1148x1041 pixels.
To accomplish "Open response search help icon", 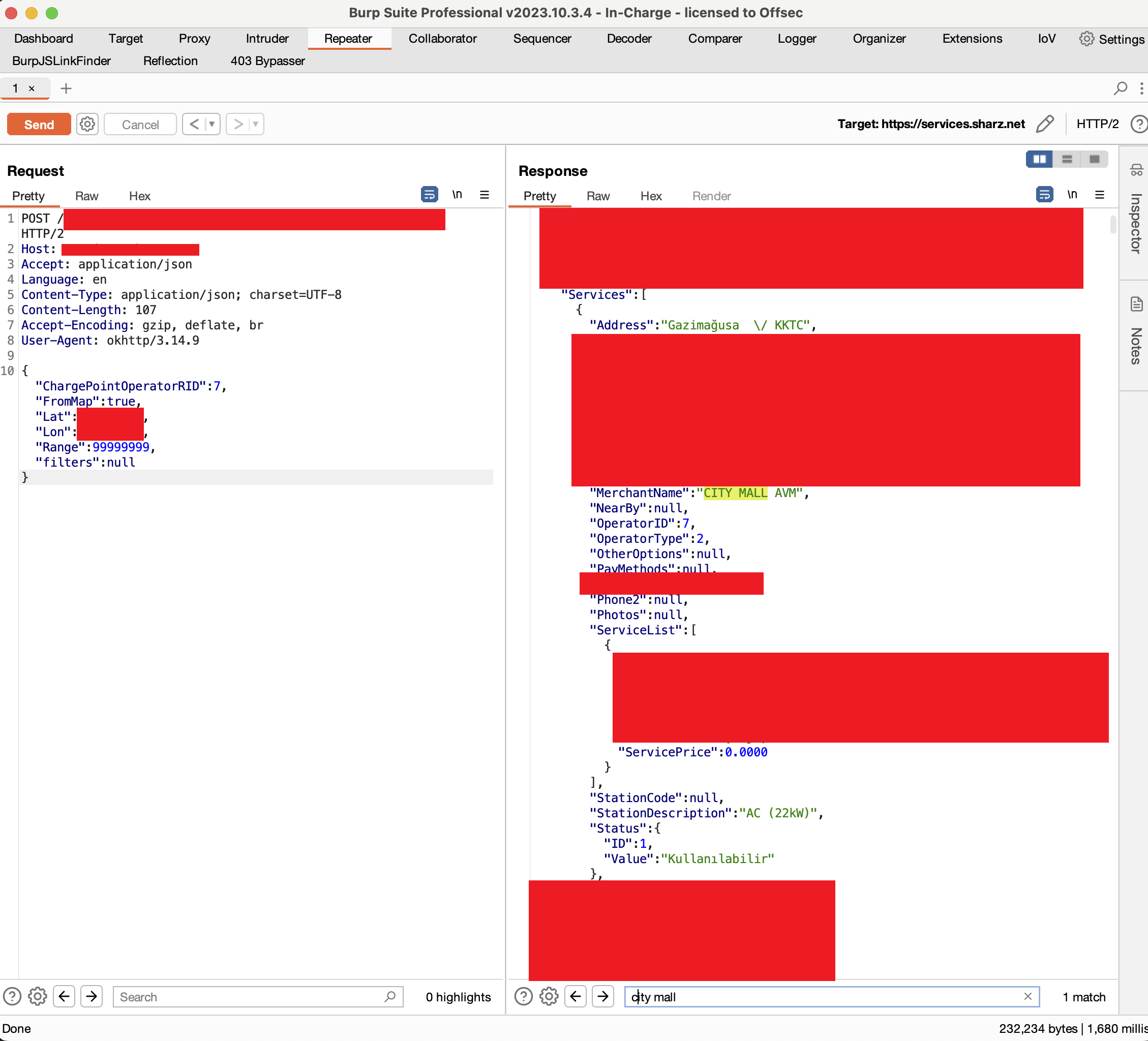I will pyautogui.click(x=523, y=997).
